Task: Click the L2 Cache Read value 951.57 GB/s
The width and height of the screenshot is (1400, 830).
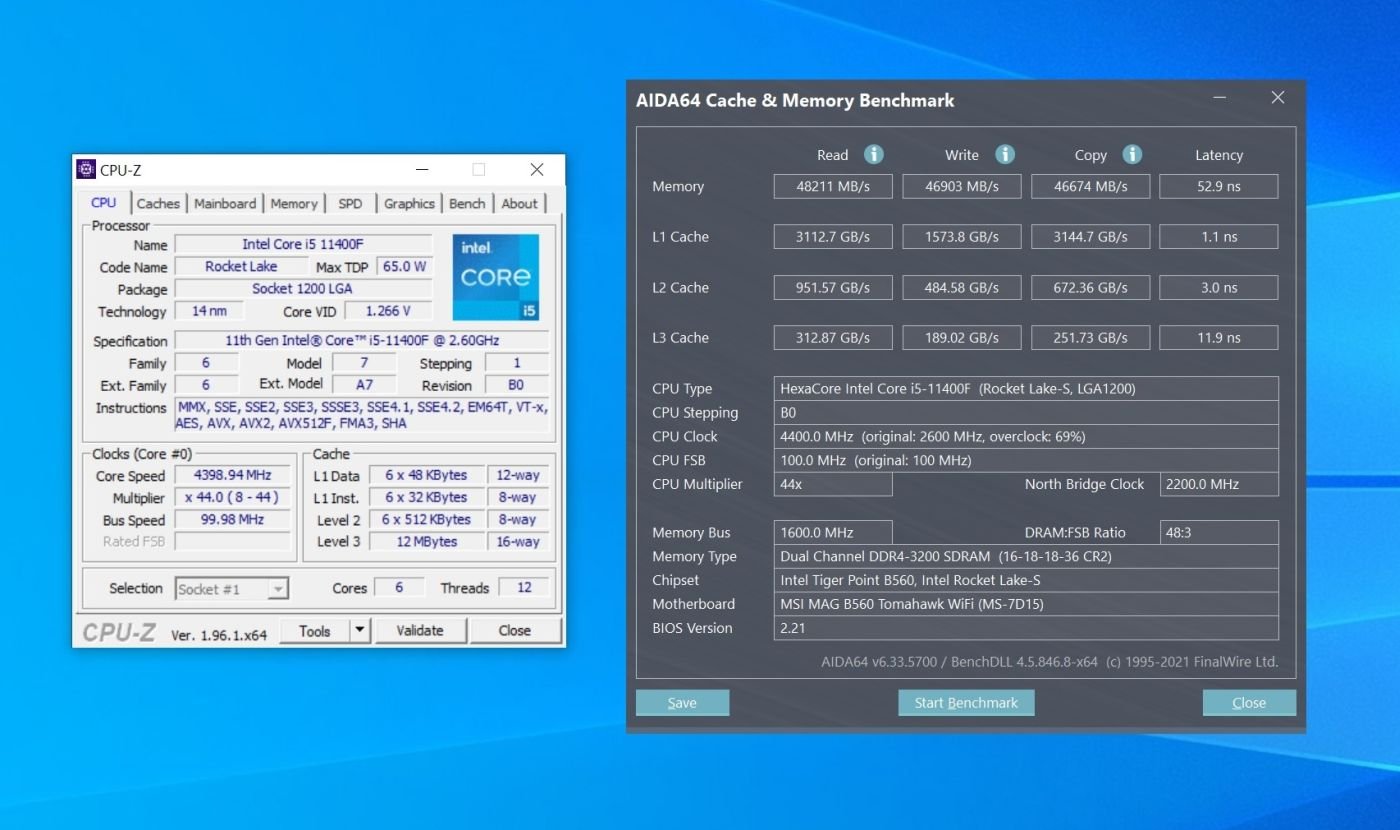Action: (833, 287)
